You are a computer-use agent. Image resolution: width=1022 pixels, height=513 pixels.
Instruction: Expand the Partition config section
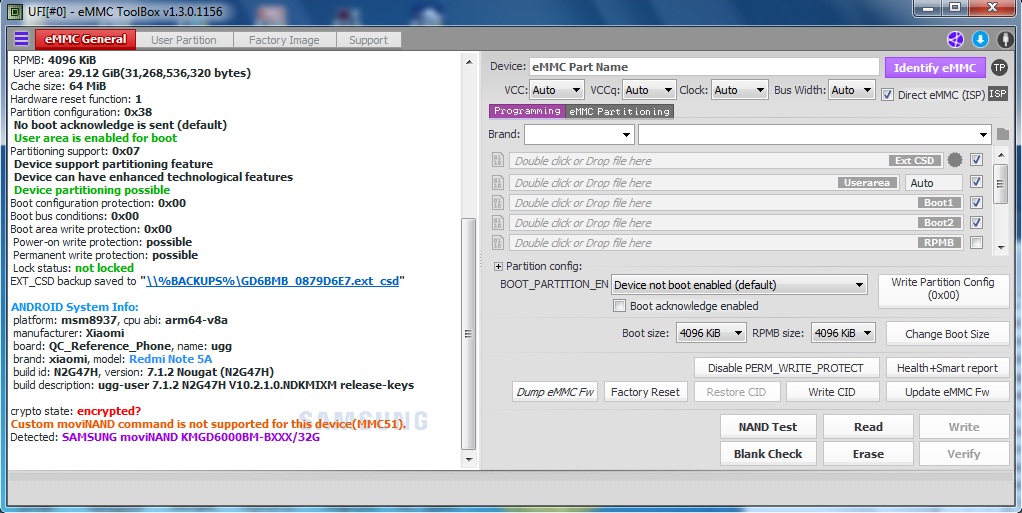pos(499,266)
